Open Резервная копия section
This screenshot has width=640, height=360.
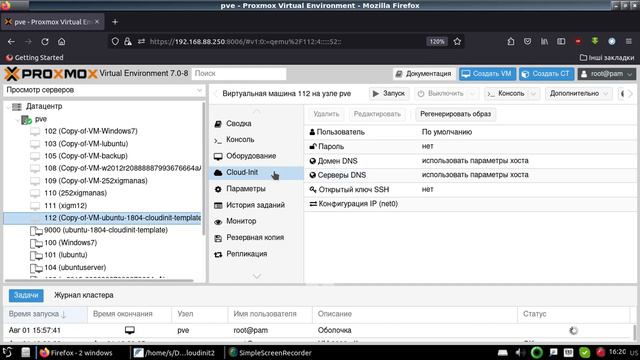tap(256, 238)
